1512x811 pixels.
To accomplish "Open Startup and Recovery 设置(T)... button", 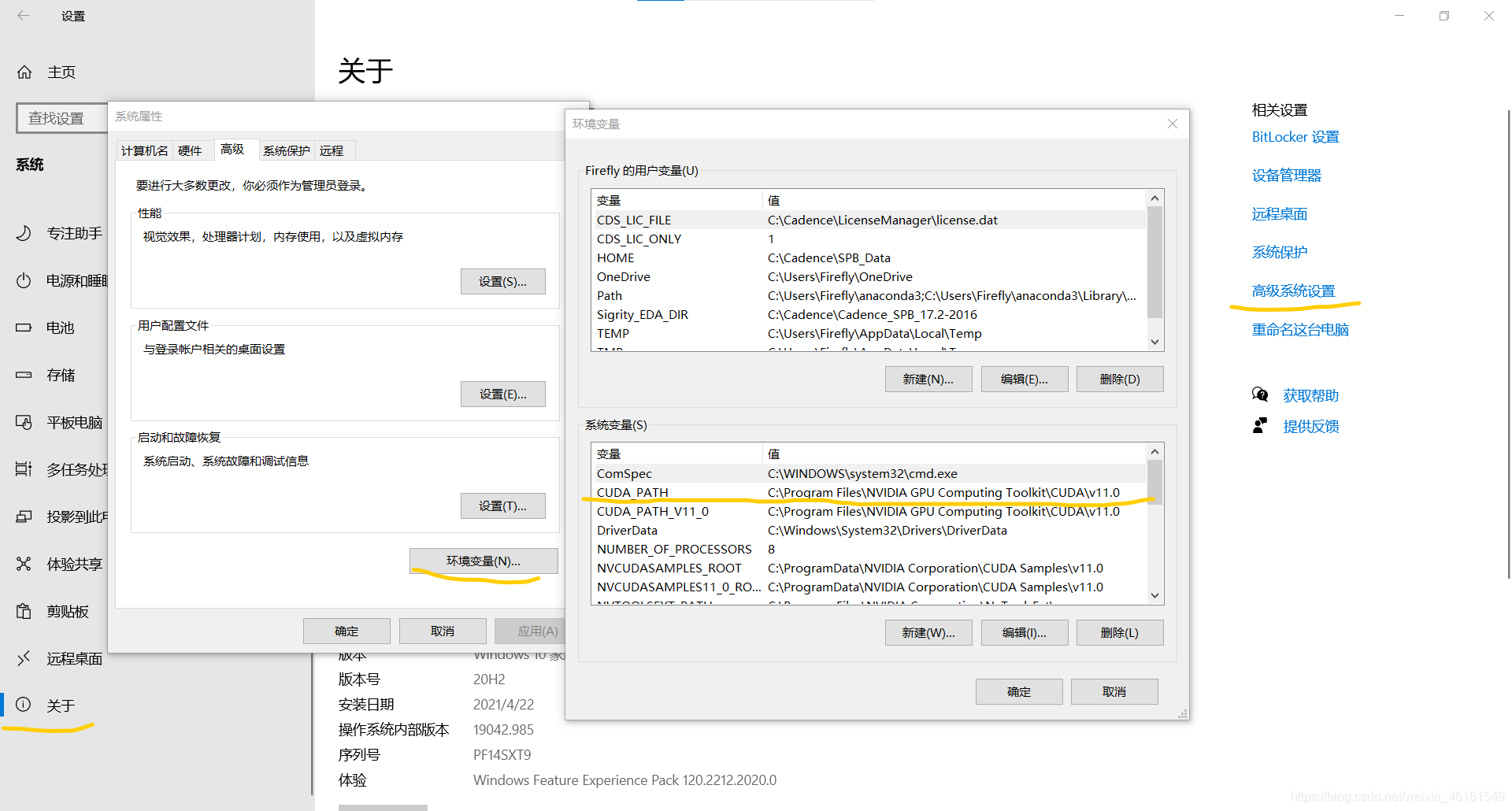I will (503, 505).
